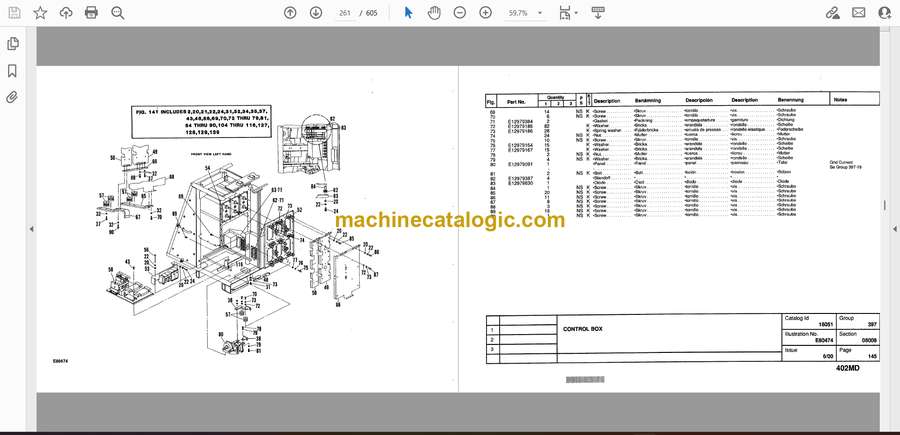Click the Illustration No. label

coord(800,333)
